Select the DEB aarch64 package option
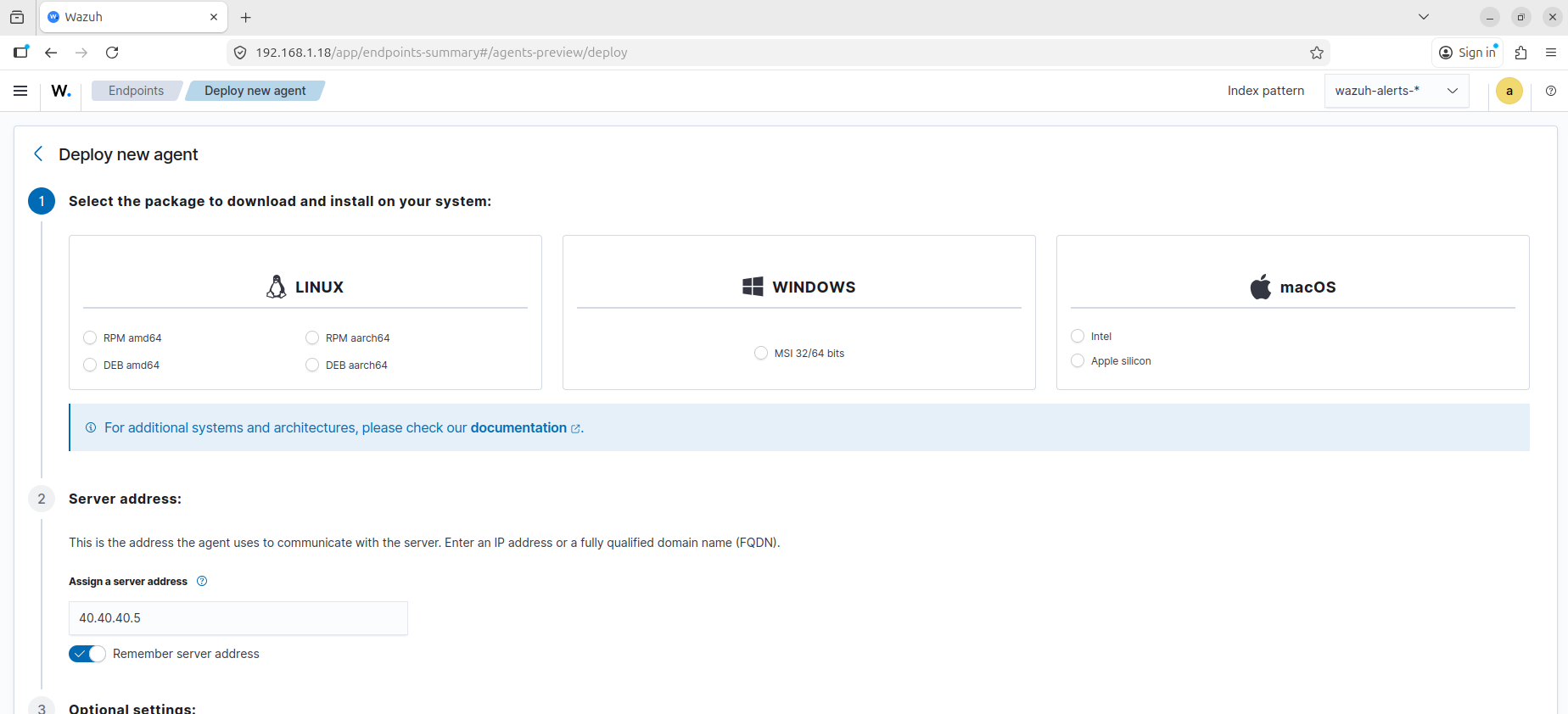The image size is (1568, 714). coord(312,365)
